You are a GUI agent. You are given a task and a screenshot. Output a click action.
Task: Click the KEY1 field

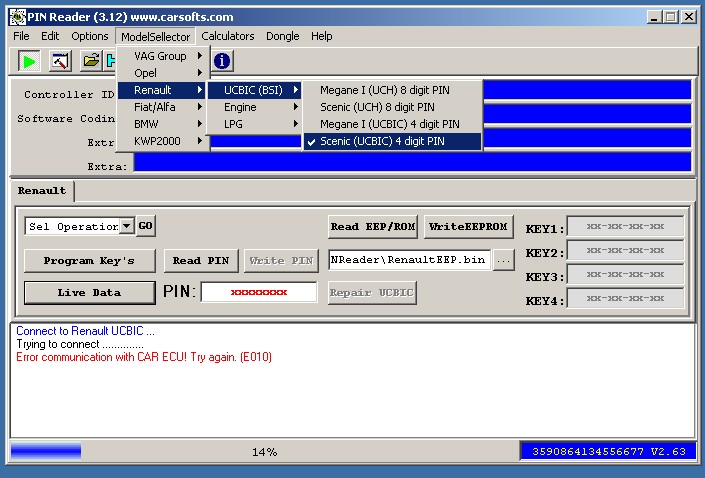pos(625,226)
